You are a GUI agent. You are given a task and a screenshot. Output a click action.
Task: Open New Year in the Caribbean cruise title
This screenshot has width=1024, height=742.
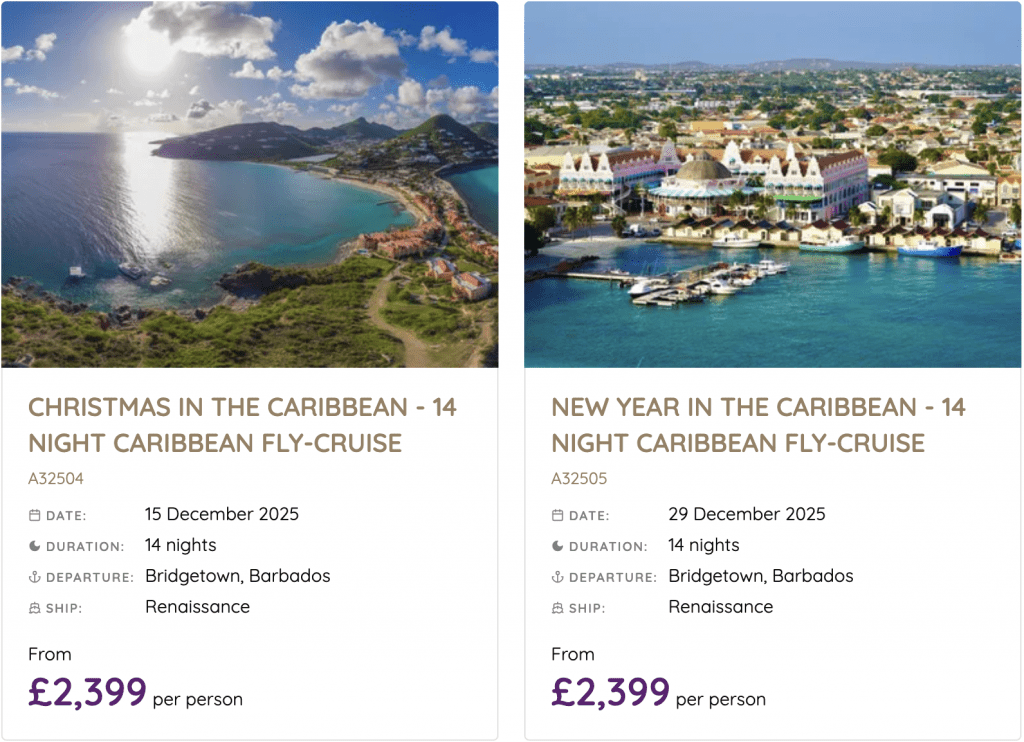pos(758,425)
